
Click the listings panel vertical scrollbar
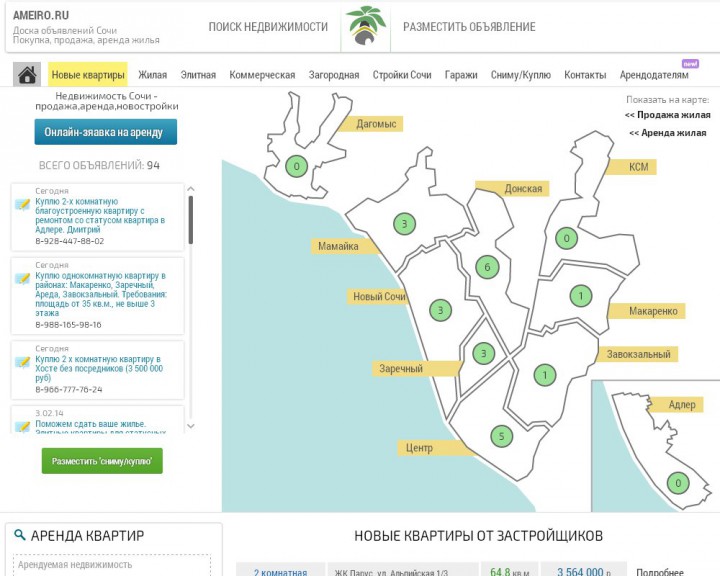pos(190,220)
